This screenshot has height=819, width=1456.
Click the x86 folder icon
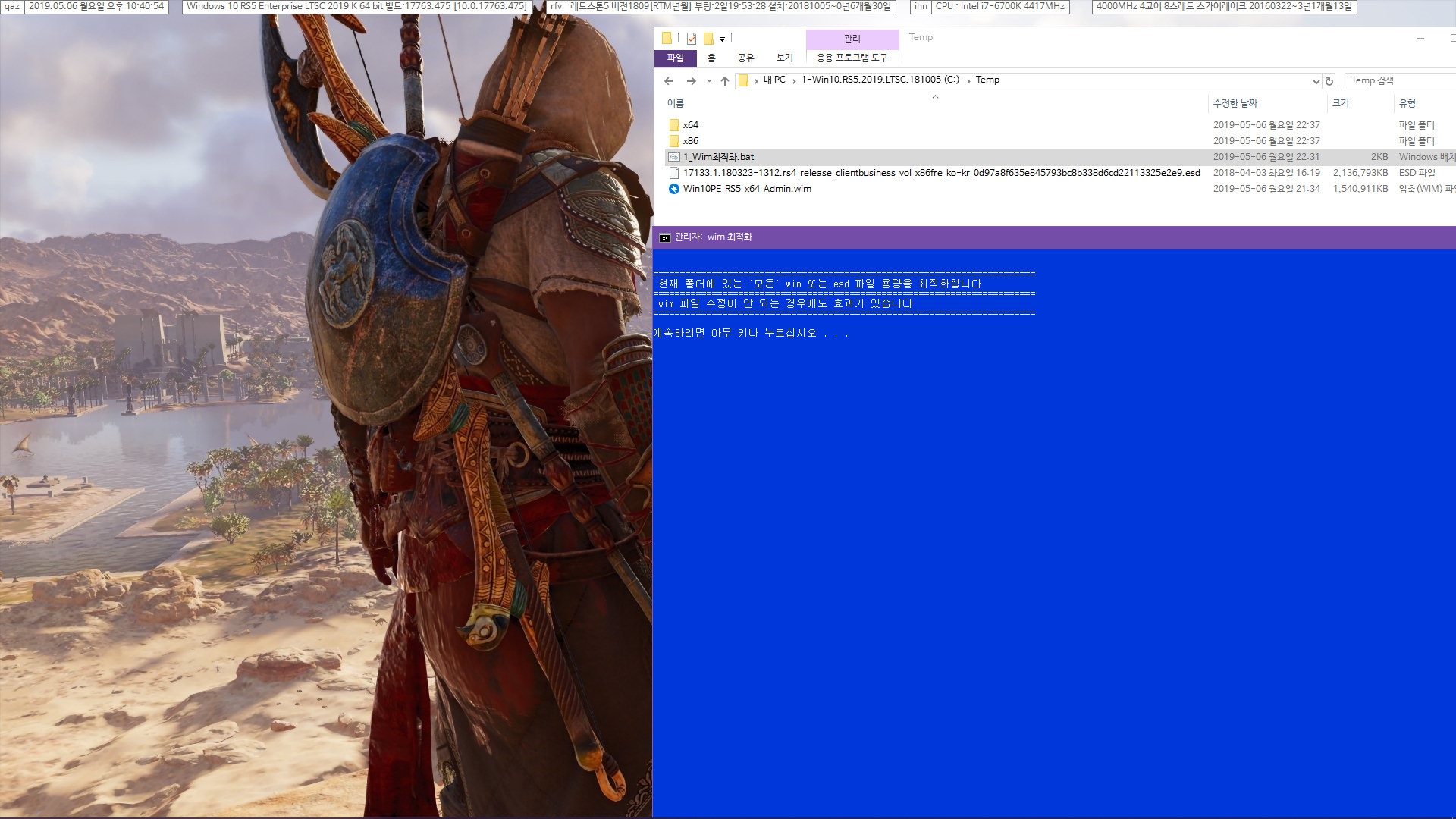[x=674, y=141]
